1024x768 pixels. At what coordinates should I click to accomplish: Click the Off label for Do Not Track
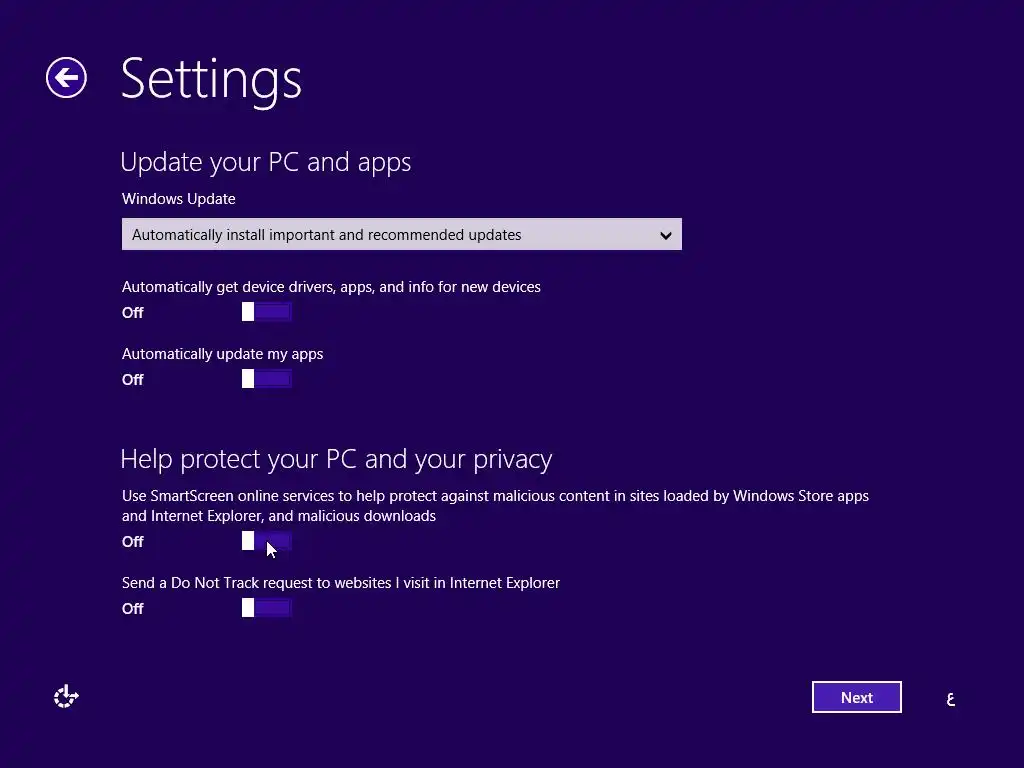coord(133,609)
